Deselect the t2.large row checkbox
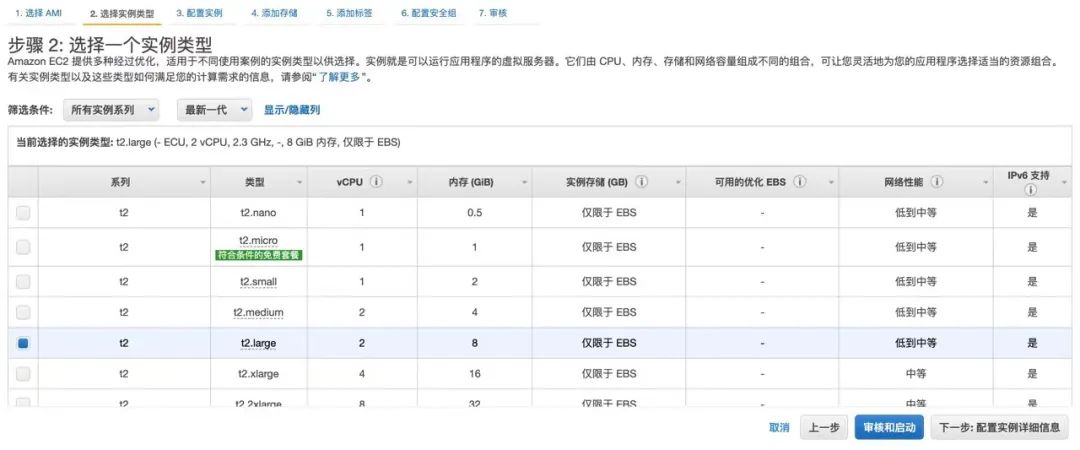Viewport: 1080px width, 450px height. pos(23,342)
